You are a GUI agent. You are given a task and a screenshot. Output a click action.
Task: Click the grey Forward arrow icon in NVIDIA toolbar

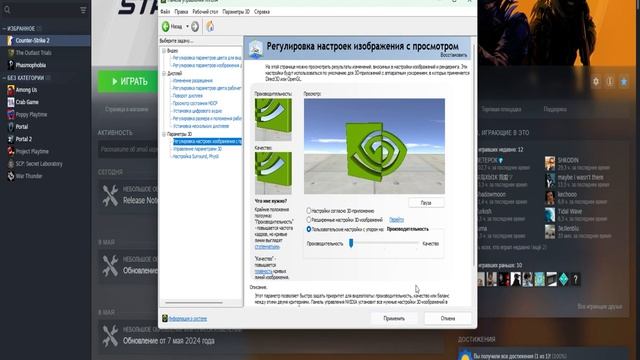click(195, 27)
